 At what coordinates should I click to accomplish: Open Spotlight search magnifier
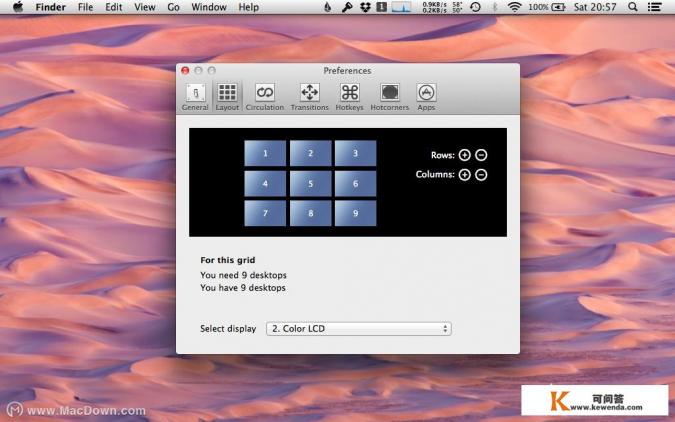tap(633, 7)
